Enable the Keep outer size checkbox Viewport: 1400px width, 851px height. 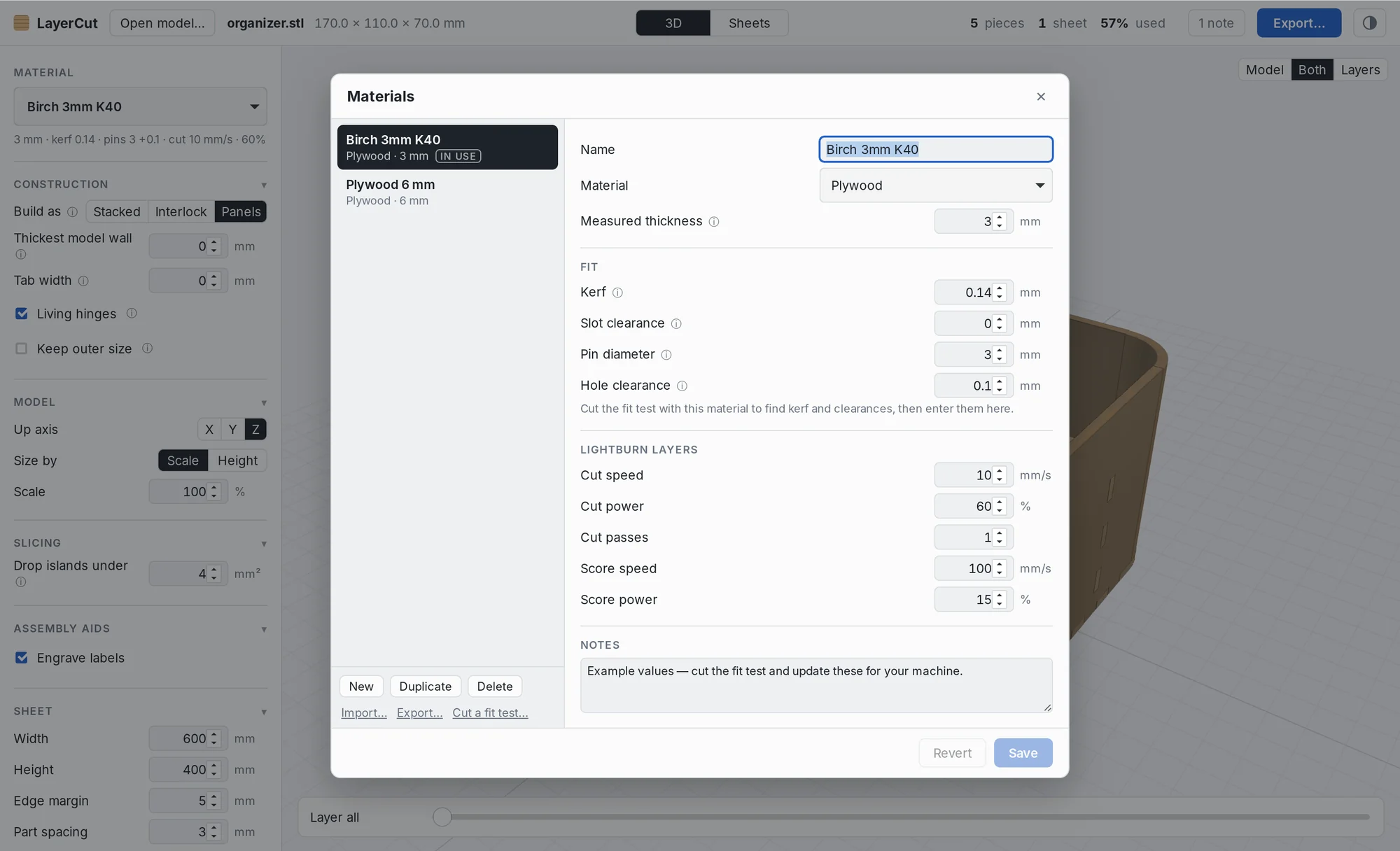[x=22, y=349]
